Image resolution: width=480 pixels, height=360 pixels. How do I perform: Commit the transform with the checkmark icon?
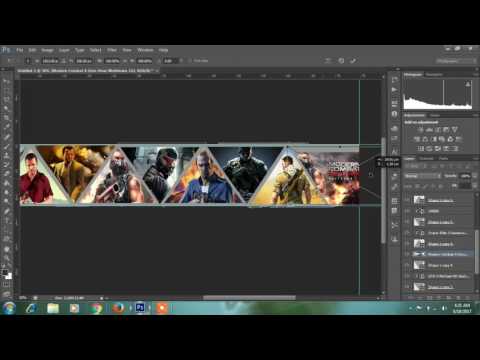[353, 61]
